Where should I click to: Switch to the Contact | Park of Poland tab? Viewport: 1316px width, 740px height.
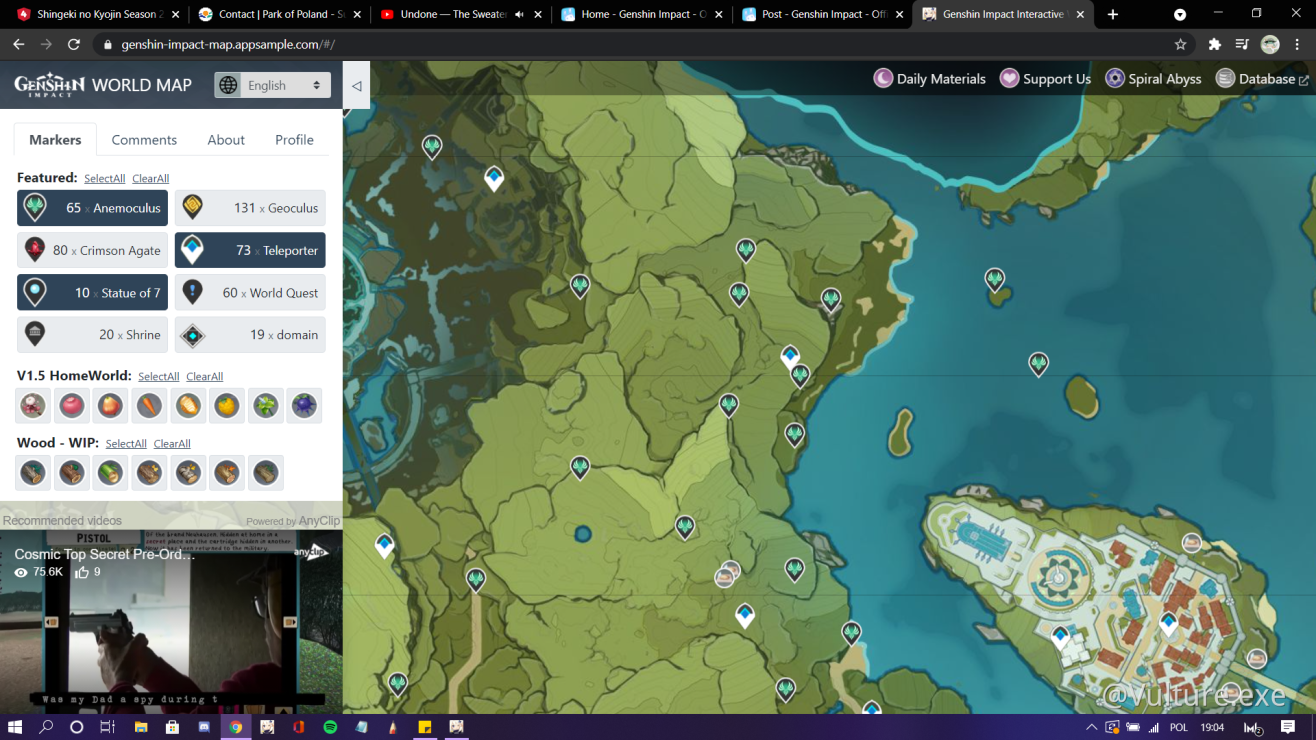[x=279, y=15]
